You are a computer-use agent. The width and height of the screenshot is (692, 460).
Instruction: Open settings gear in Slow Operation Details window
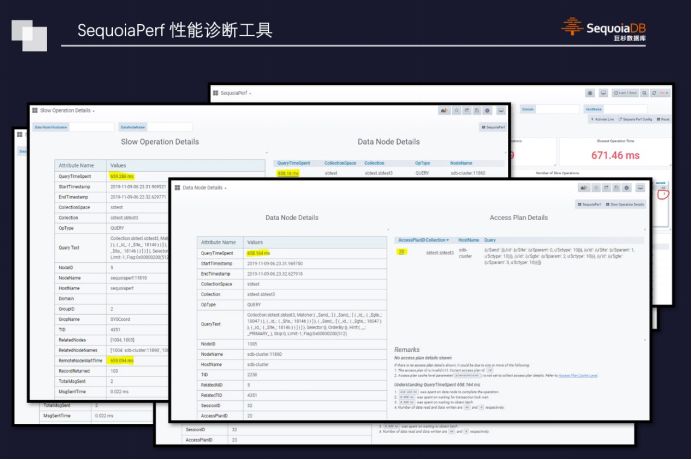[487, 111]
